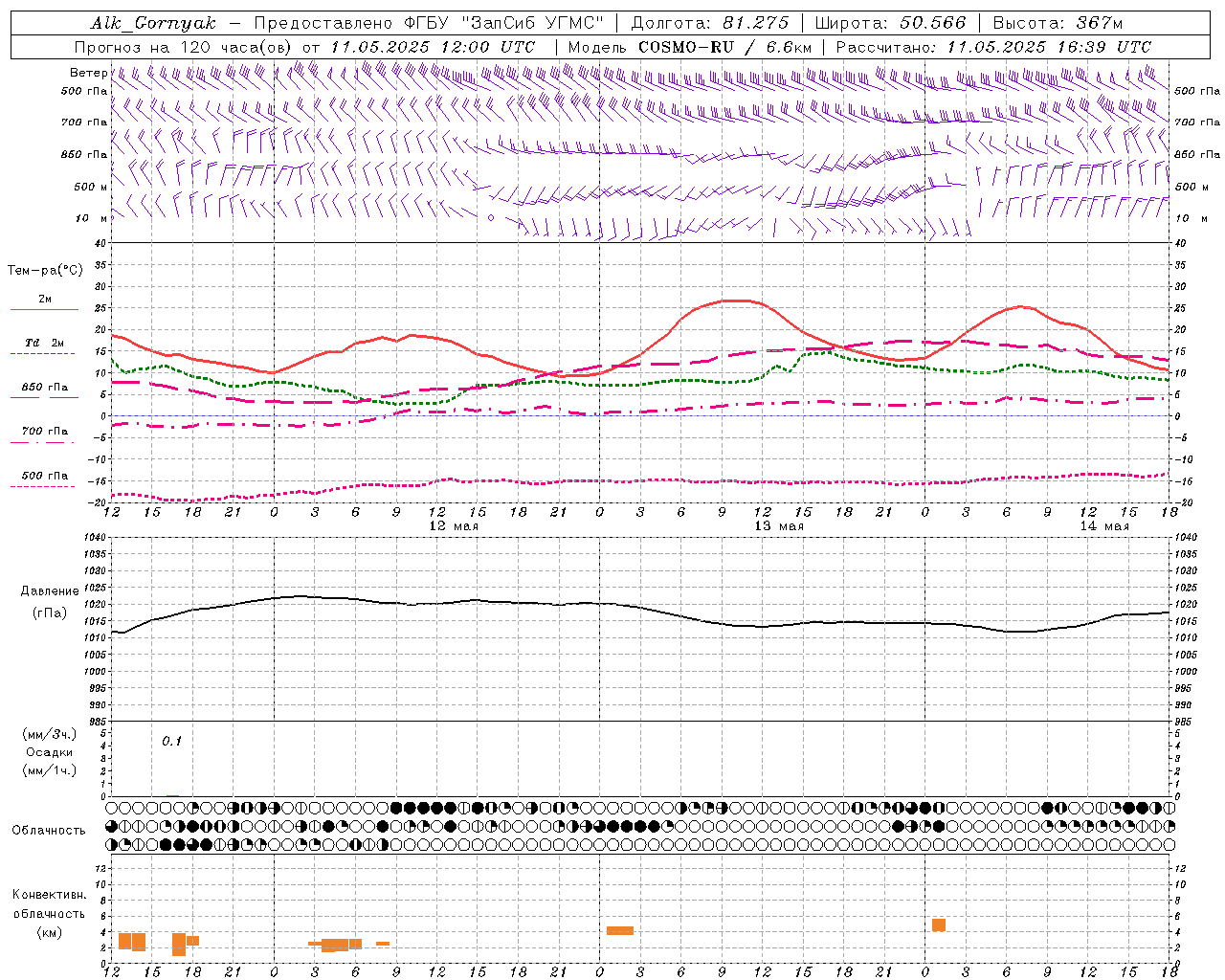Click the '13 мая' date label
Screen dimensions: 1225x980
(x=779, y=526)
